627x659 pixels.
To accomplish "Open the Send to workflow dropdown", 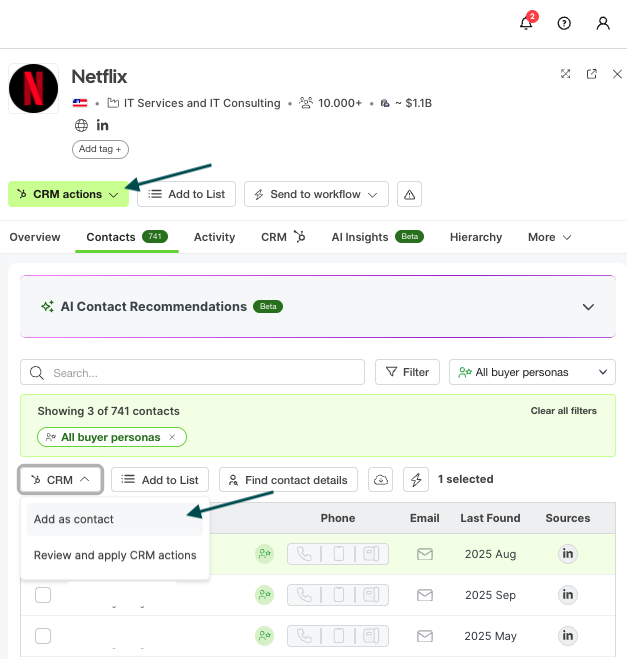I will tap(316, 194).
